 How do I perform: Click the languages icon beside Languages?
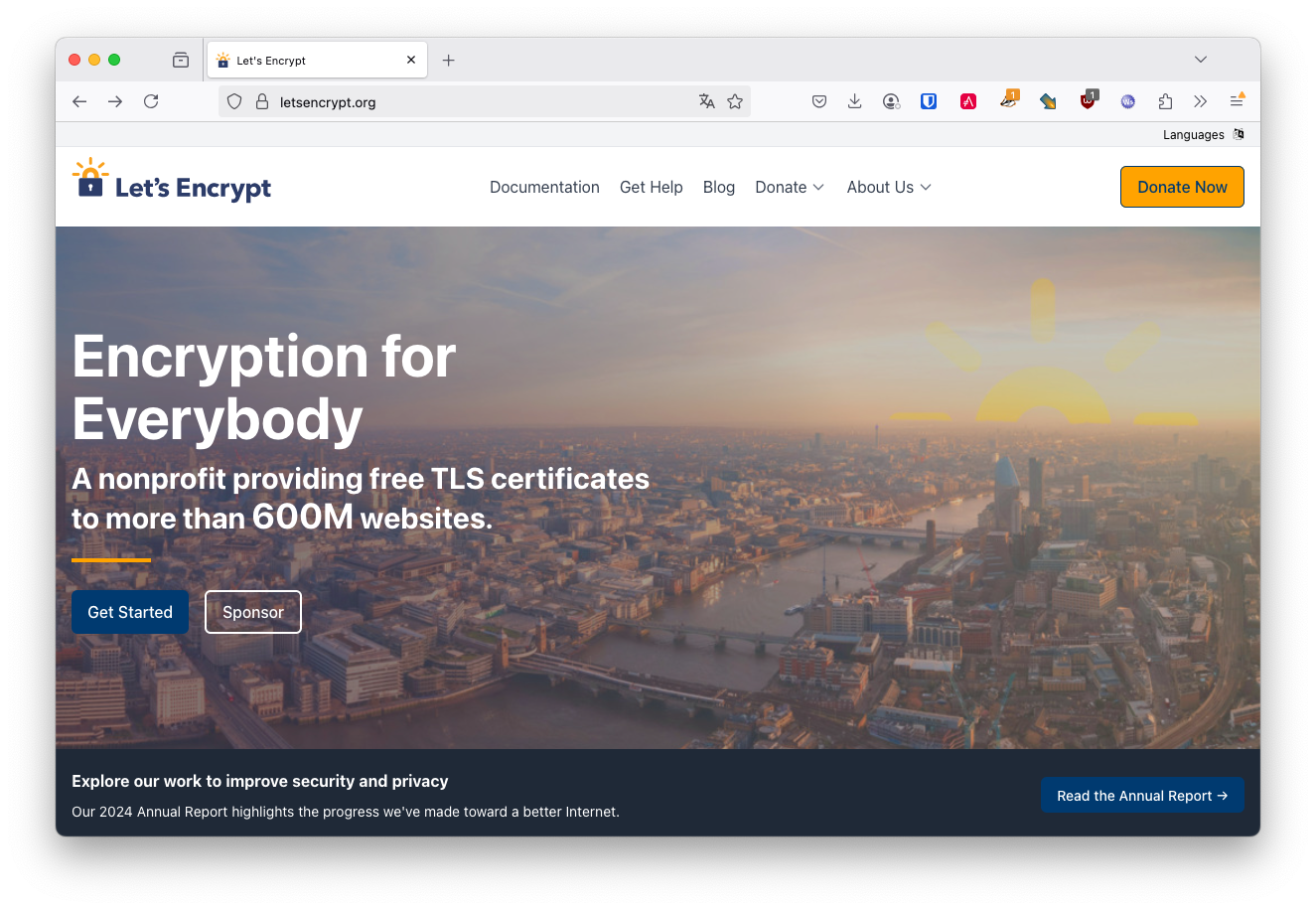click(1239, 134)
